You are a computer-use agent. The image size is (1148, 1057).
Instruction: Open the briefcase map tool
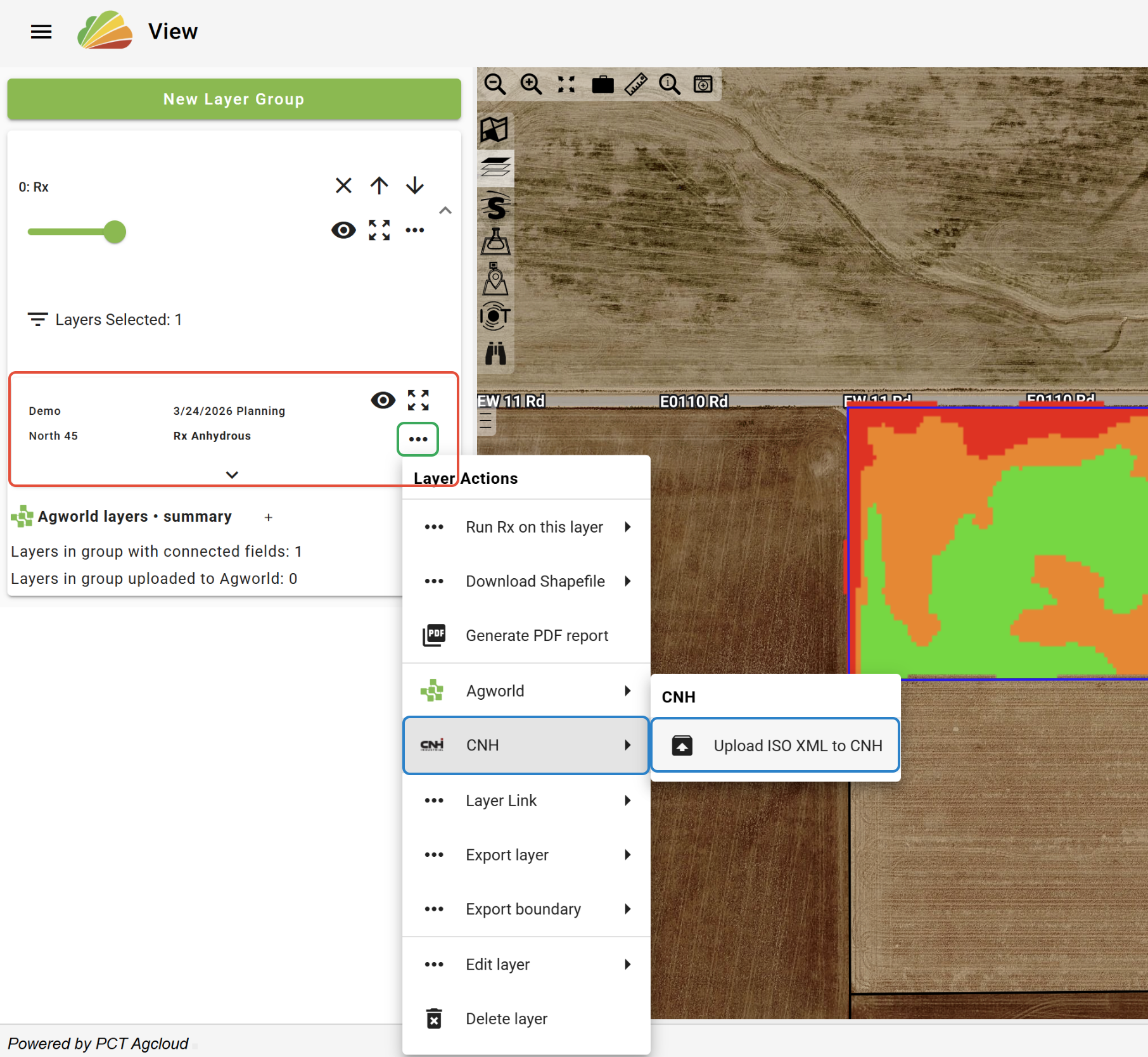coord(603,84)
